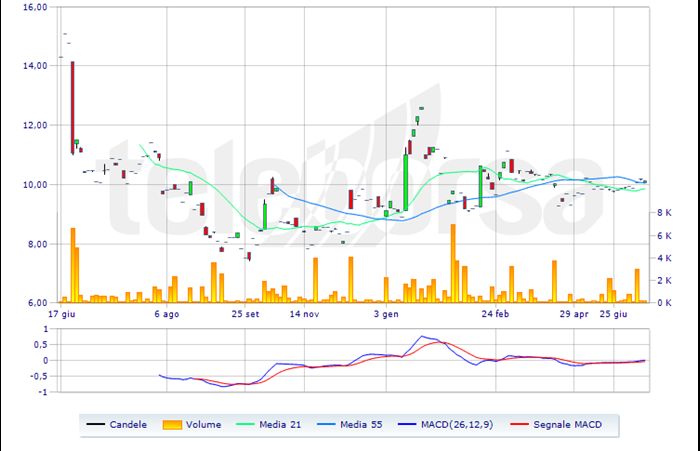Click the Volume legend label
The width and height of the screenshot is (700, 451).
pos(204,425)
